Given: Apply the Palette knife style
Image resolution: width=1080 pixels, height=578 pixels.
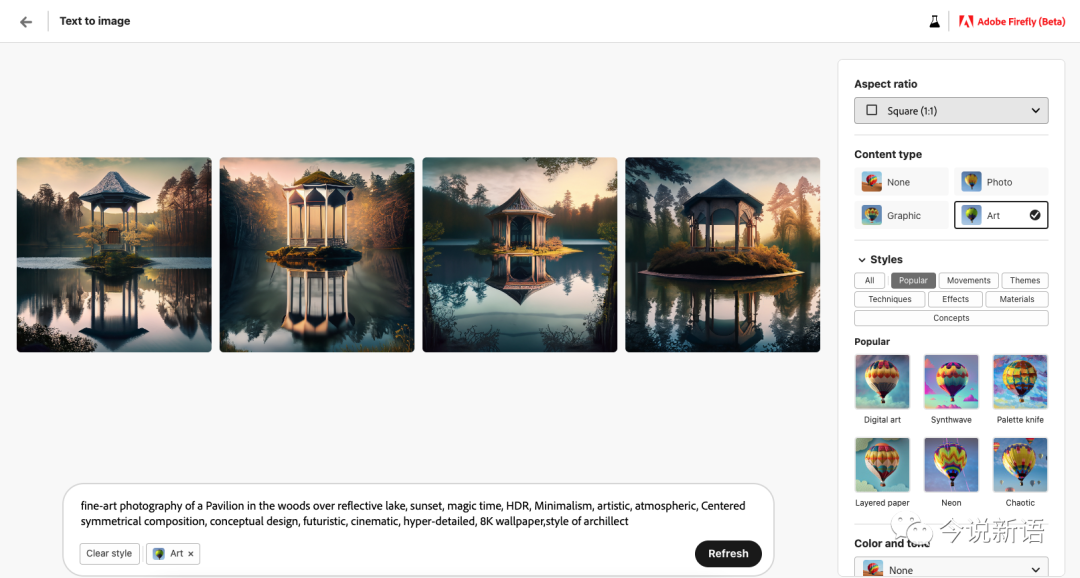Looking at the screenshot, I should tap(1020, 382).
